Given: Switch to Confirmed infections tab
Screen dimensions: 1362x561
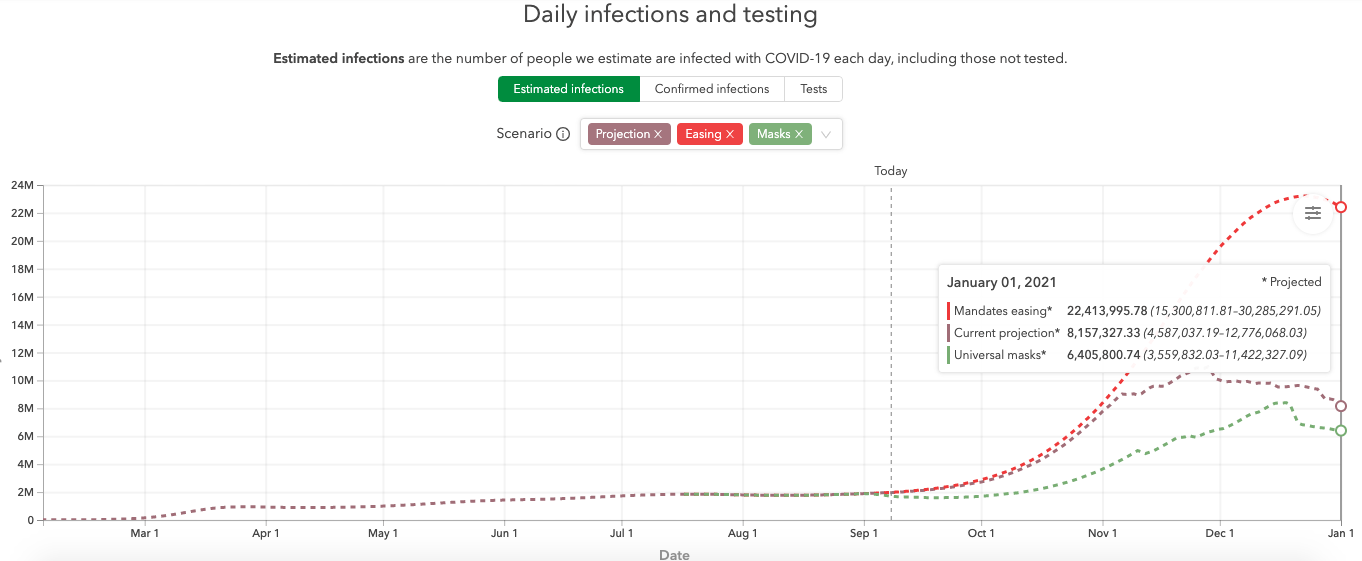Looking at the screenshot, I should coord(712,89).
